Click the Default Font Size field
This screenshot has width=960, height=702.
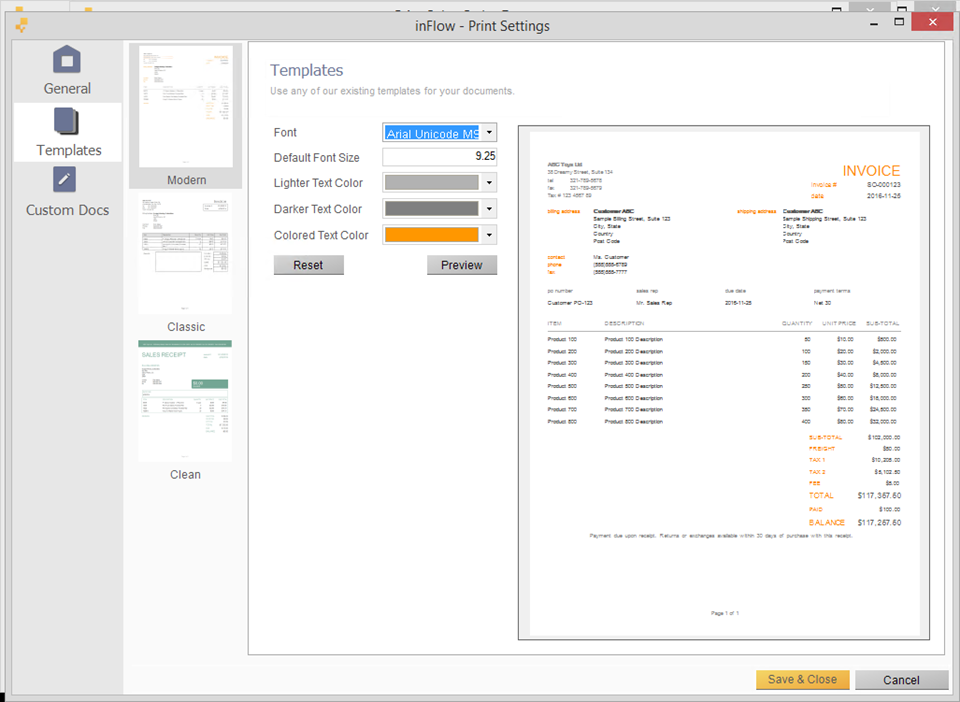point(440,157)
